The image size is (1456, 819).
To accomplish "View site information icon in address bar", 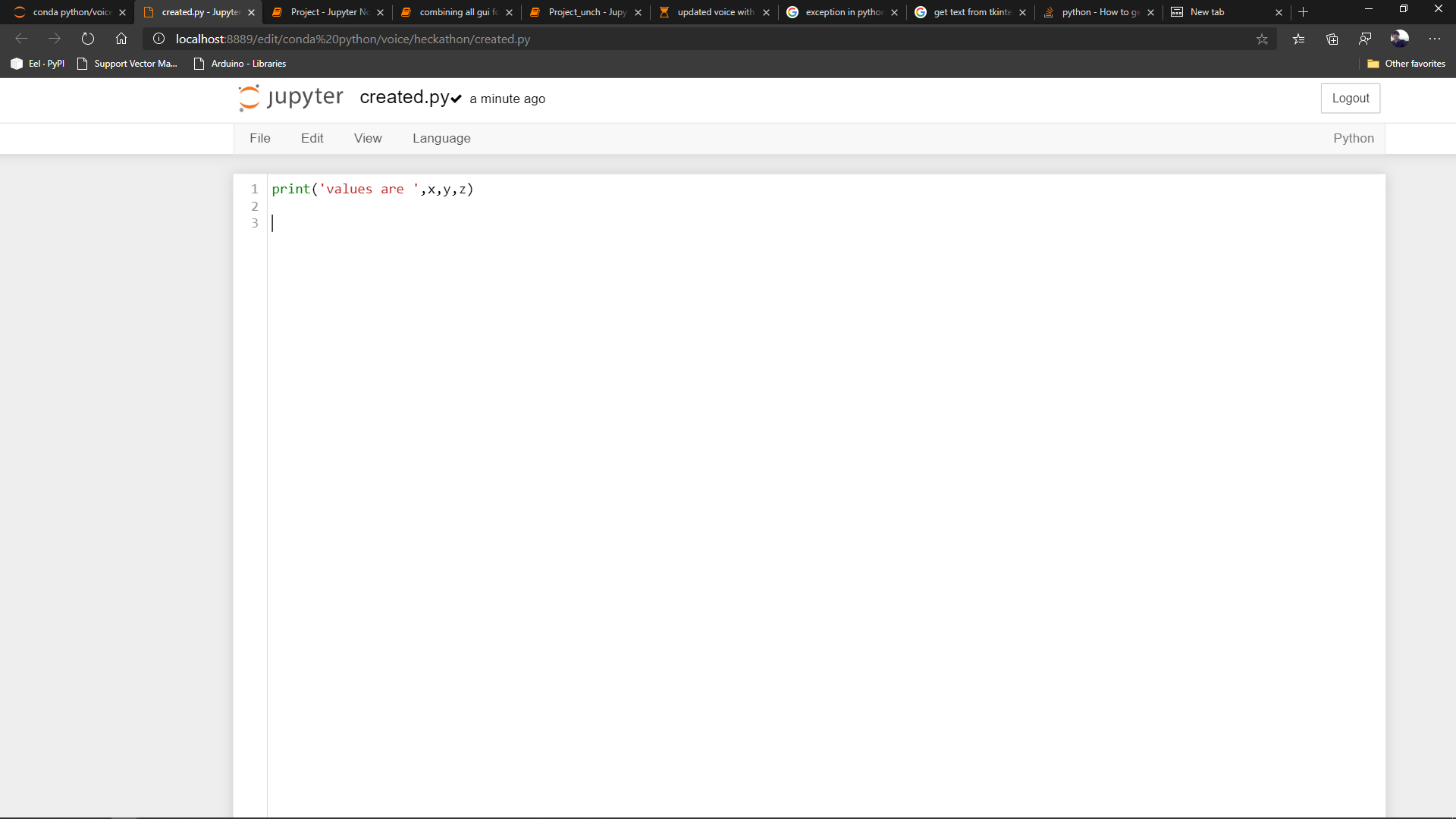I will [x=159, y=39].
